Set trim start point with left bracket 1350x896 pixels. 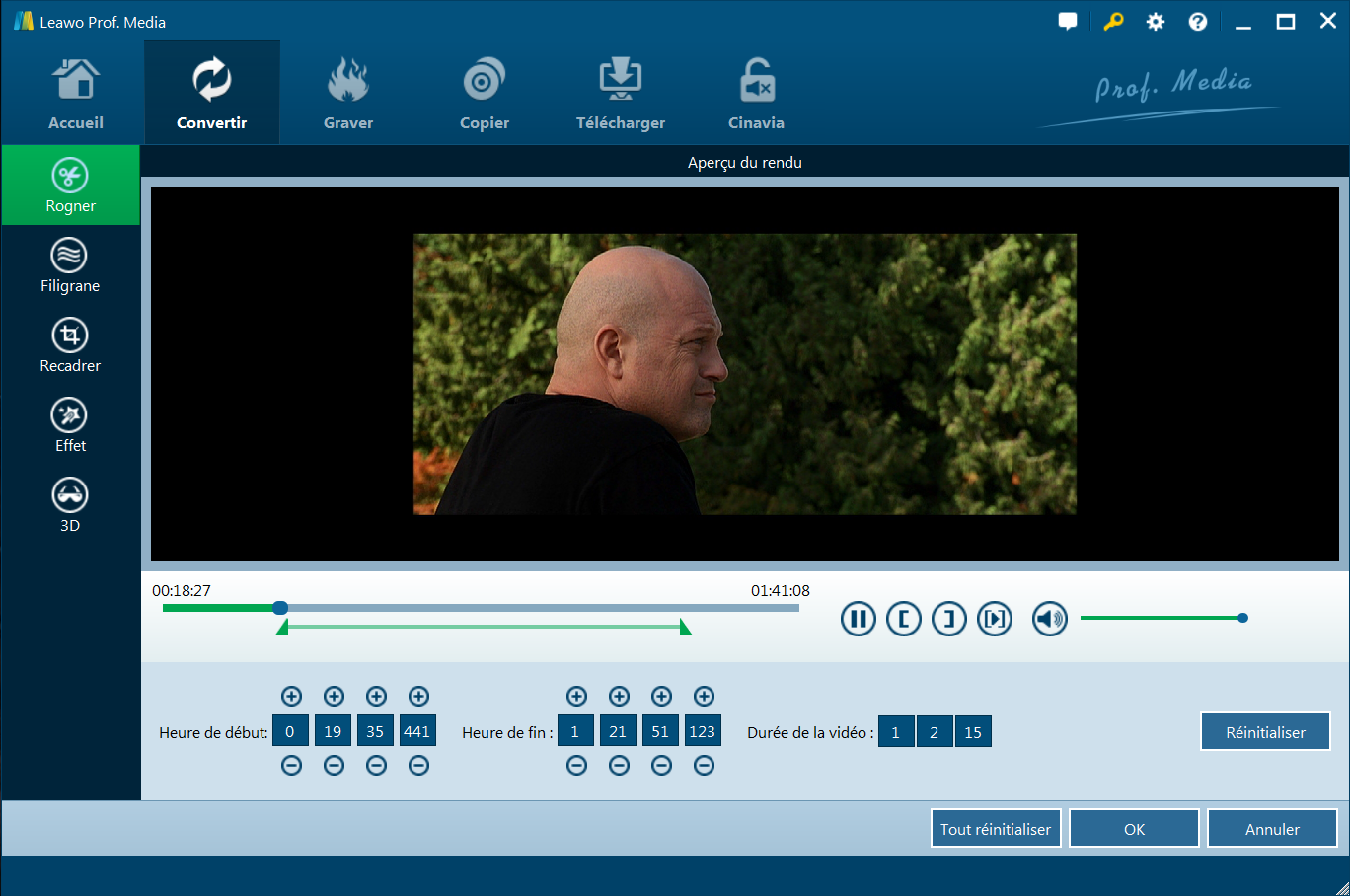click(903, 619)
